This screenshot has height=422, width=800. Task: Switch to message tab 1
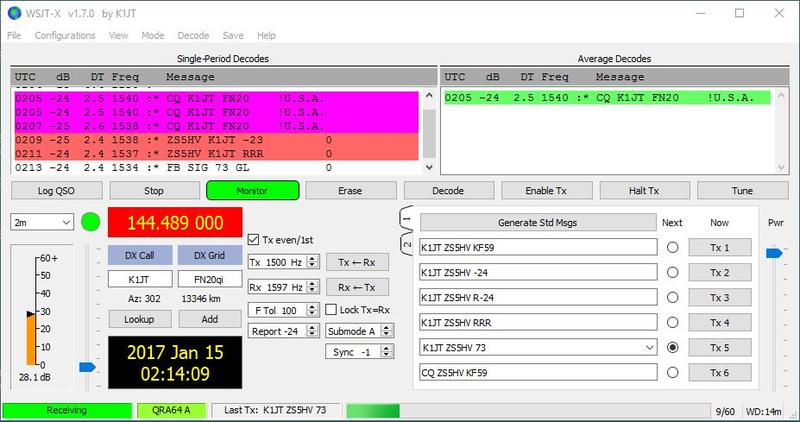(406, 218)
